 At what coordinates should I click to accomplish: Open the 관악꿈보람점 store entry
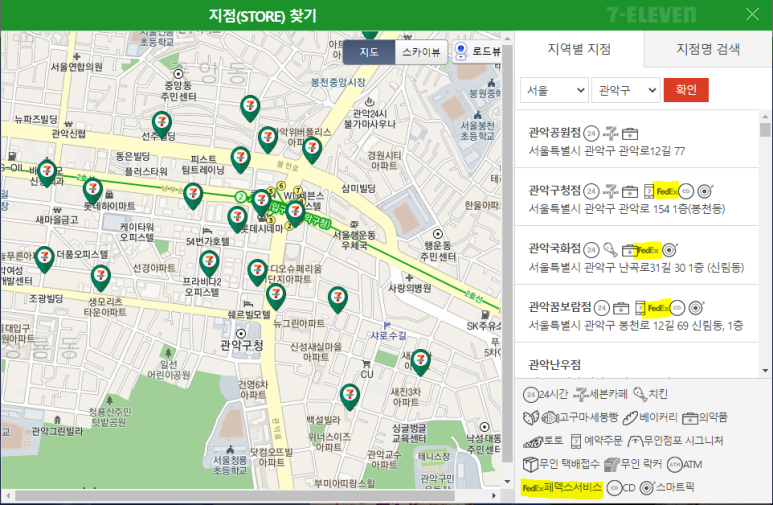point(636,314)
